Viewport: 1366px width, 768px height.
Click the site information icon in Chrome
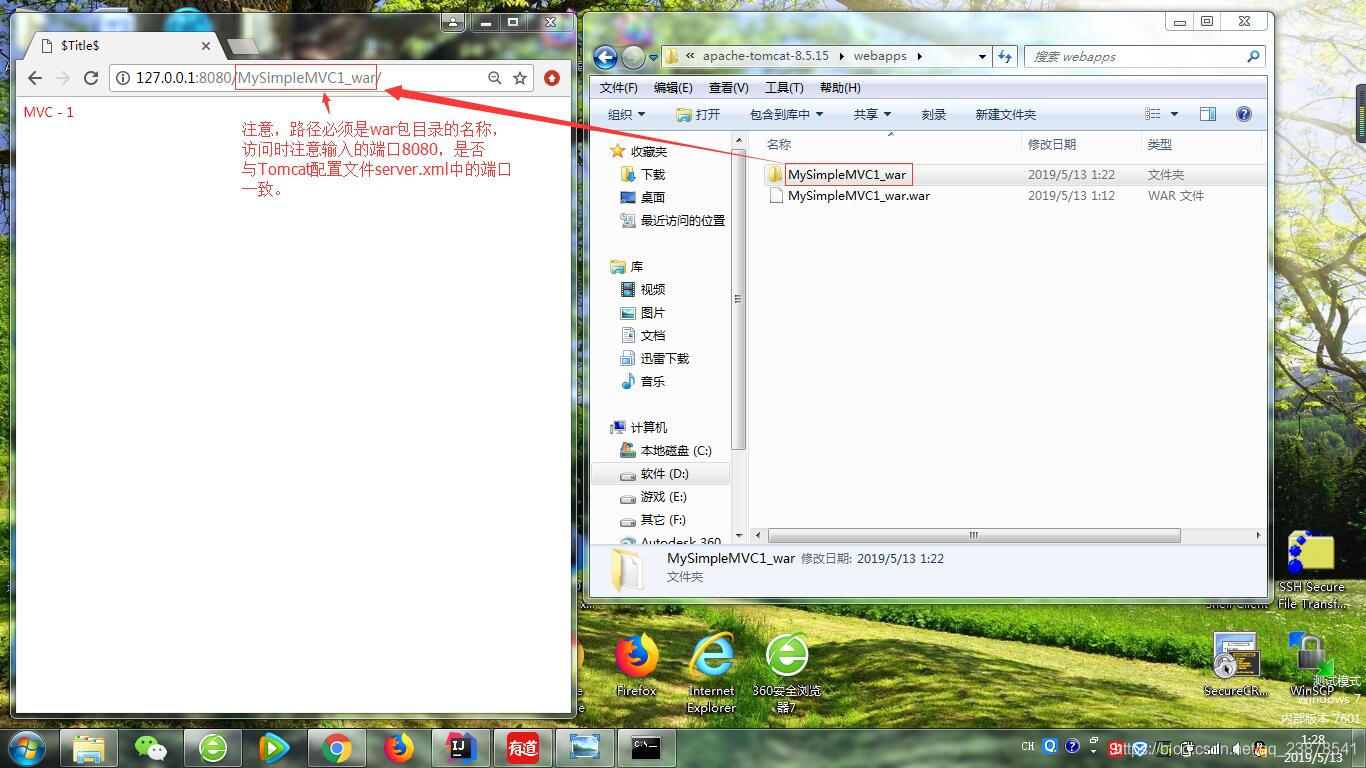[123, 78]
